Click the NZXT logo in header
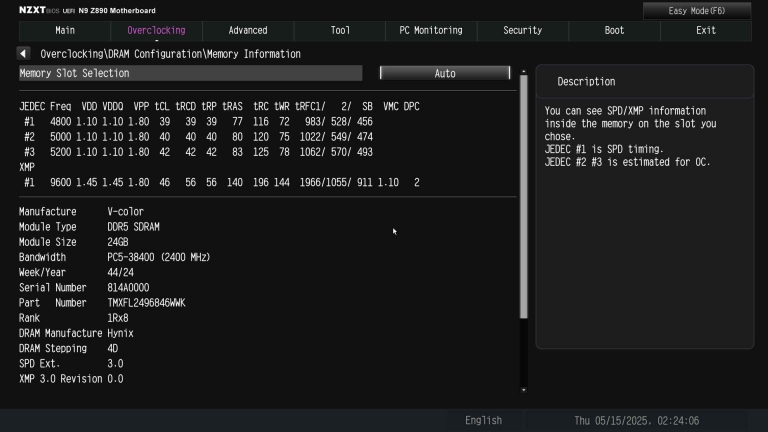This screenshot has height=432, width=768. 32,10
